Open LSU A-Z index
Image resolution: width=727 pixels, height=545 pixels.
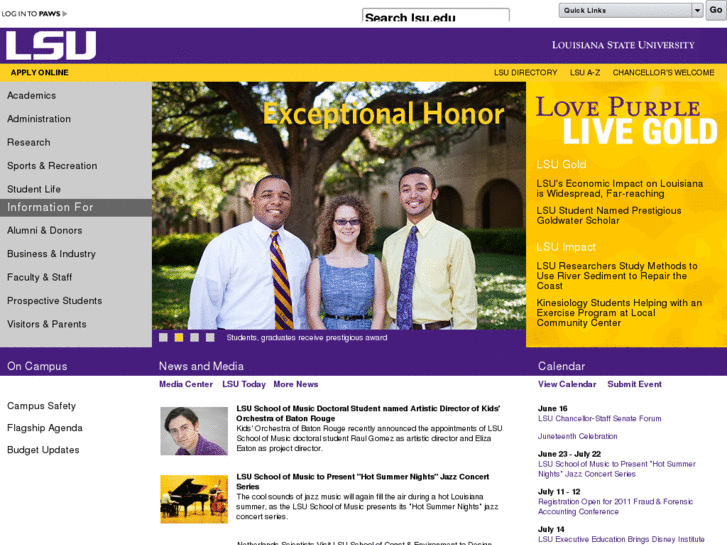[585, 72]
